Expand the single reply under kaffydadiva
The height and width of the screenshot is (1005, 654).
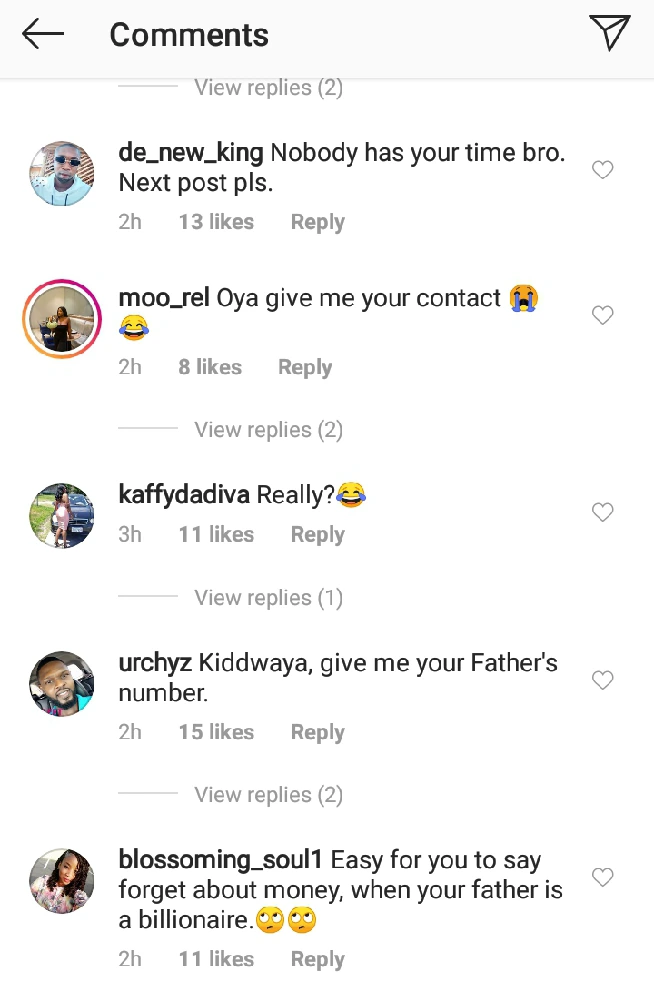click(x=268, y=598)
